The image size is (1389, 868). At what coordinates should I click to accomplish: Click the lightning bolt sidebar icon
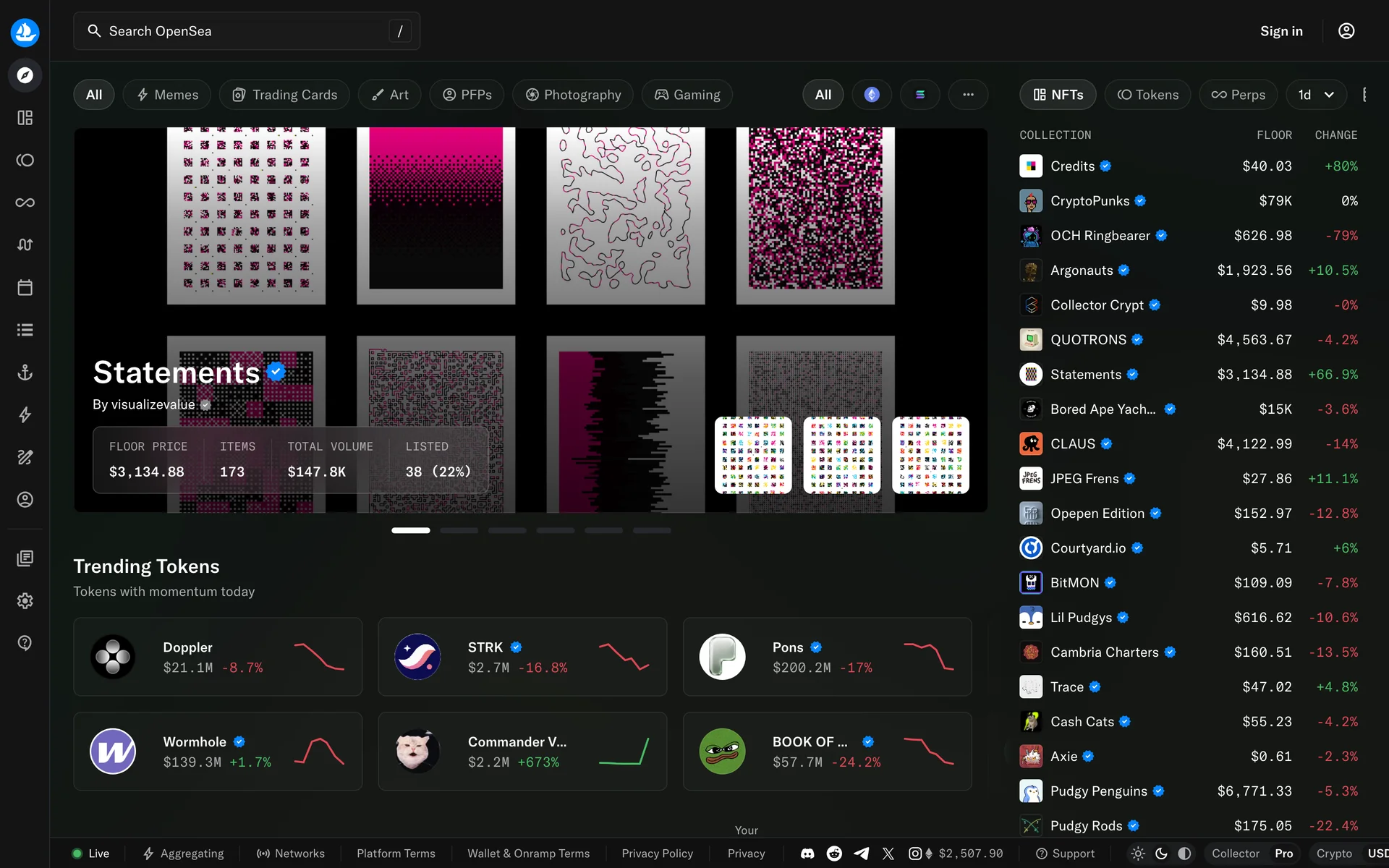point(25,414)
